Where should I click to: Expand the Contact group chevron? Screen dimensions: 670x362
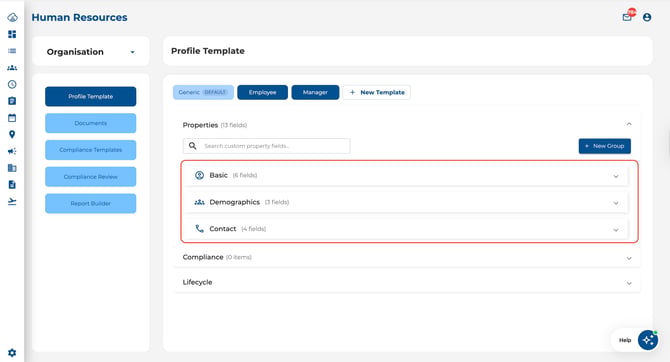click(x=616, y=230)
